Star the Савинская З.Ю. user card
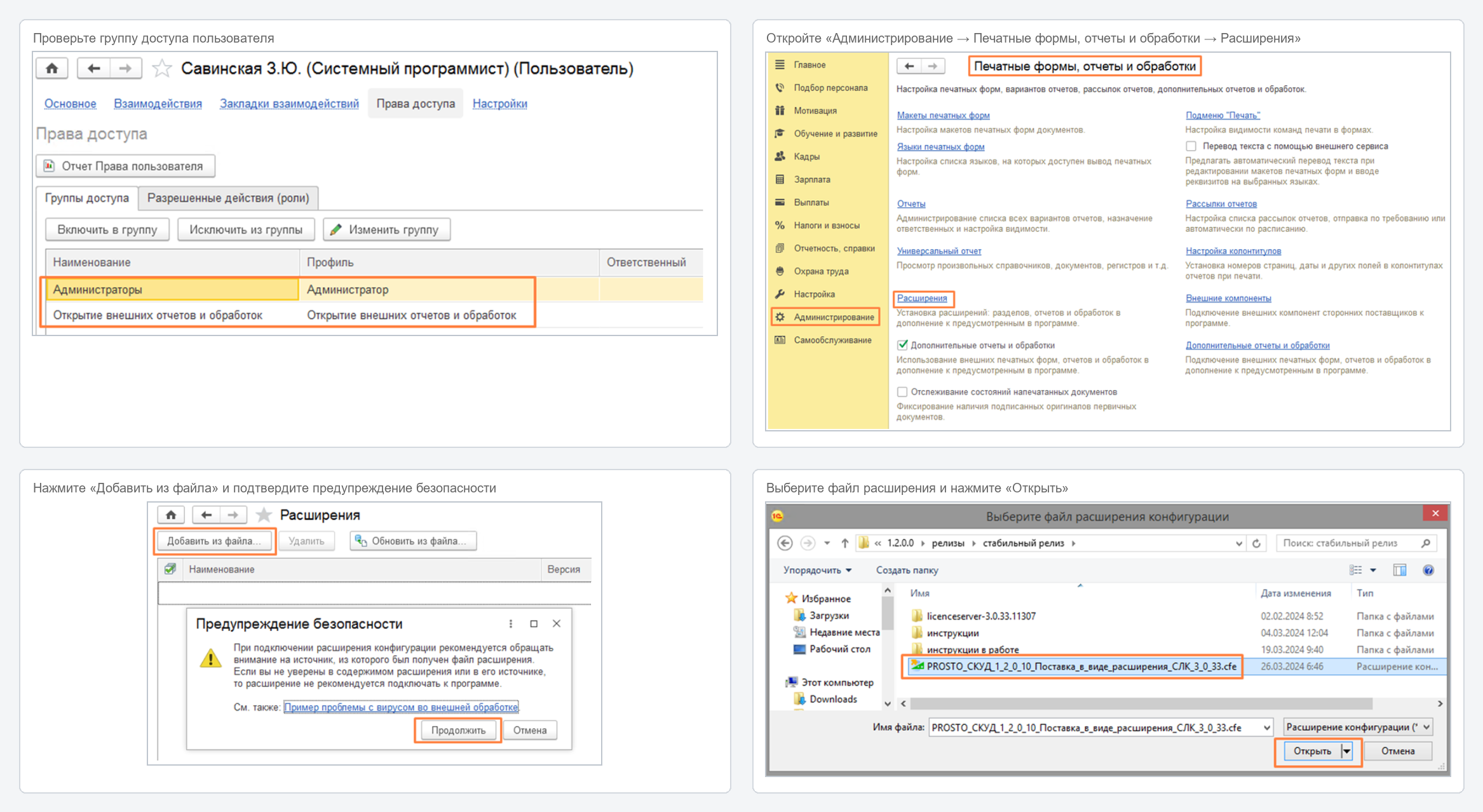The height and width of the screenshot is (812, 1483). pyautogui.click(x=162, y=69)
